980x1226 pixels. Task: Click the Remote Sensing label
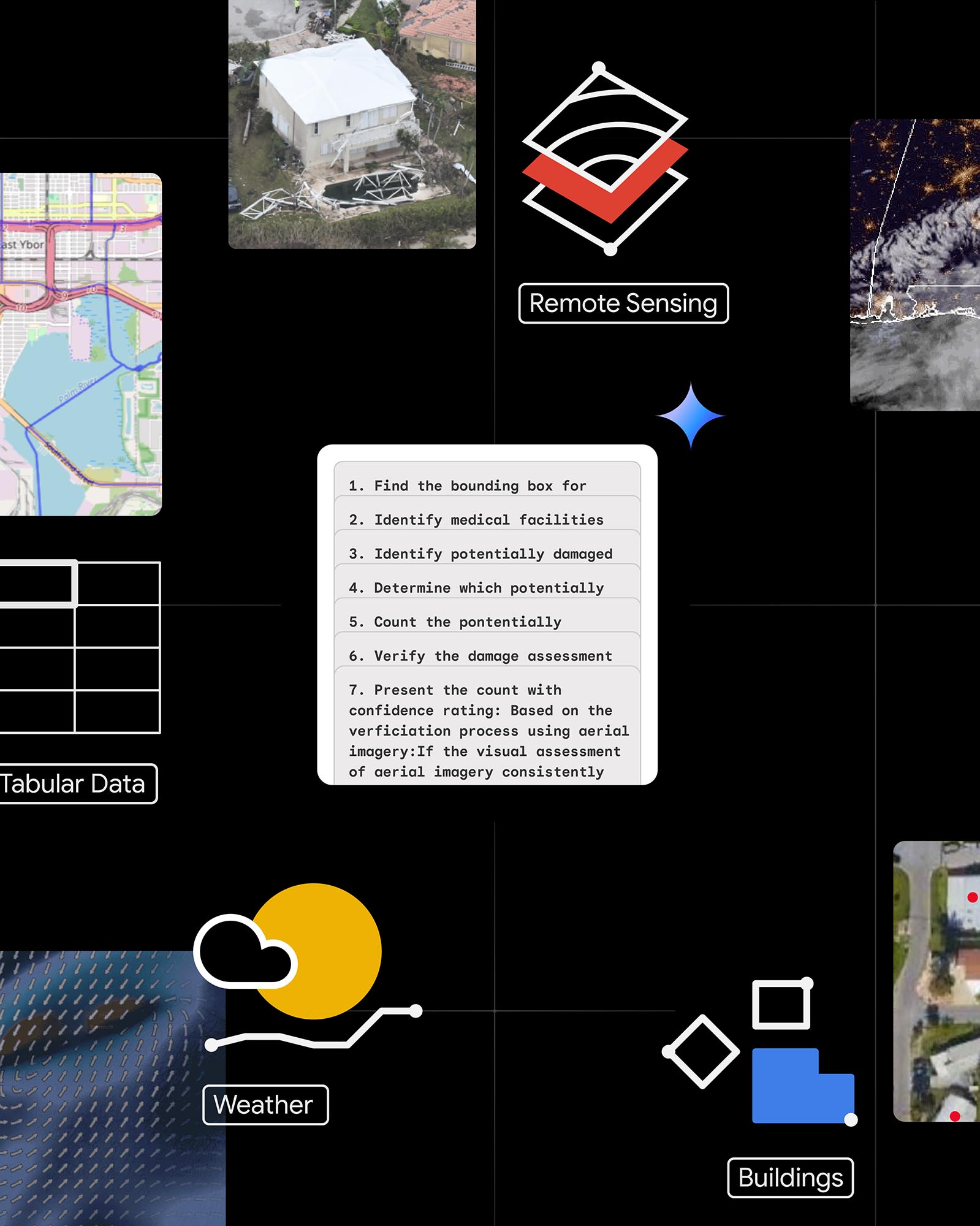(x=623, y=303)
